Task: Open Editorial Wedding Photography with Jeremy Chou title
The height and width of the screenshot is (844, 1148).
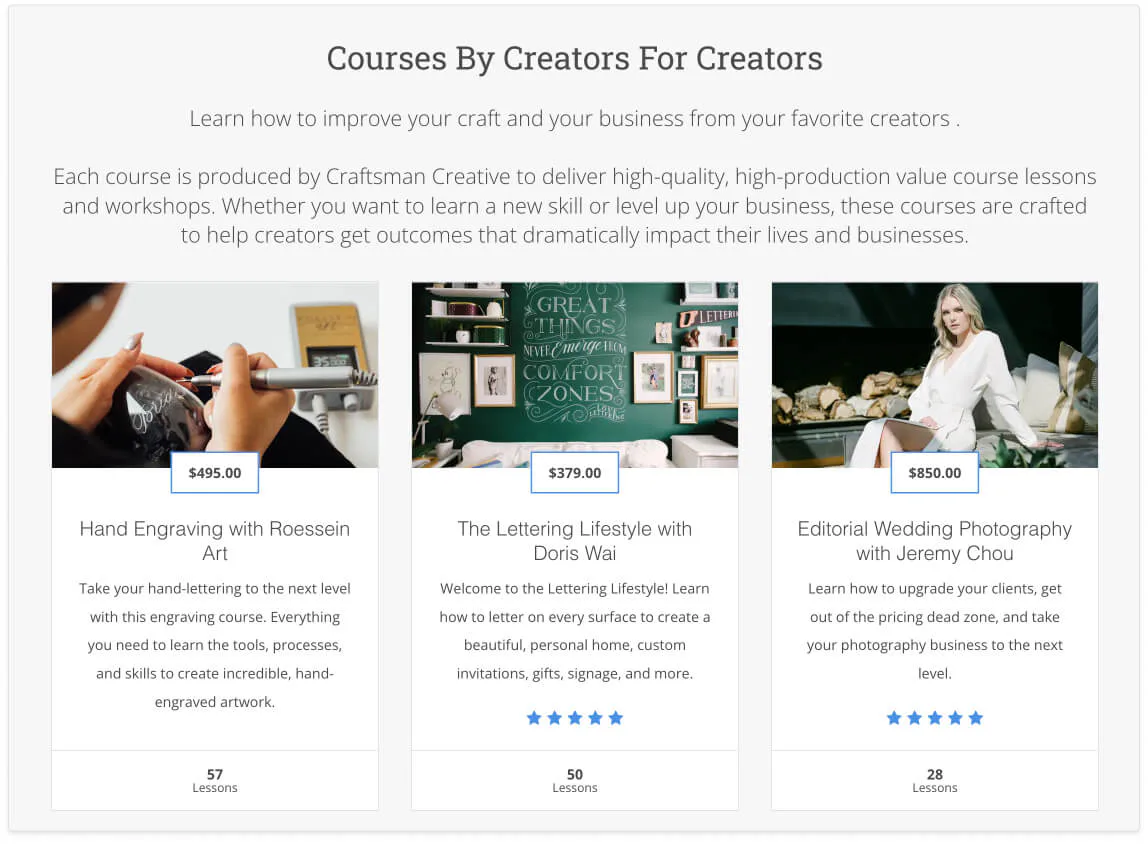Action: [935, 541]
